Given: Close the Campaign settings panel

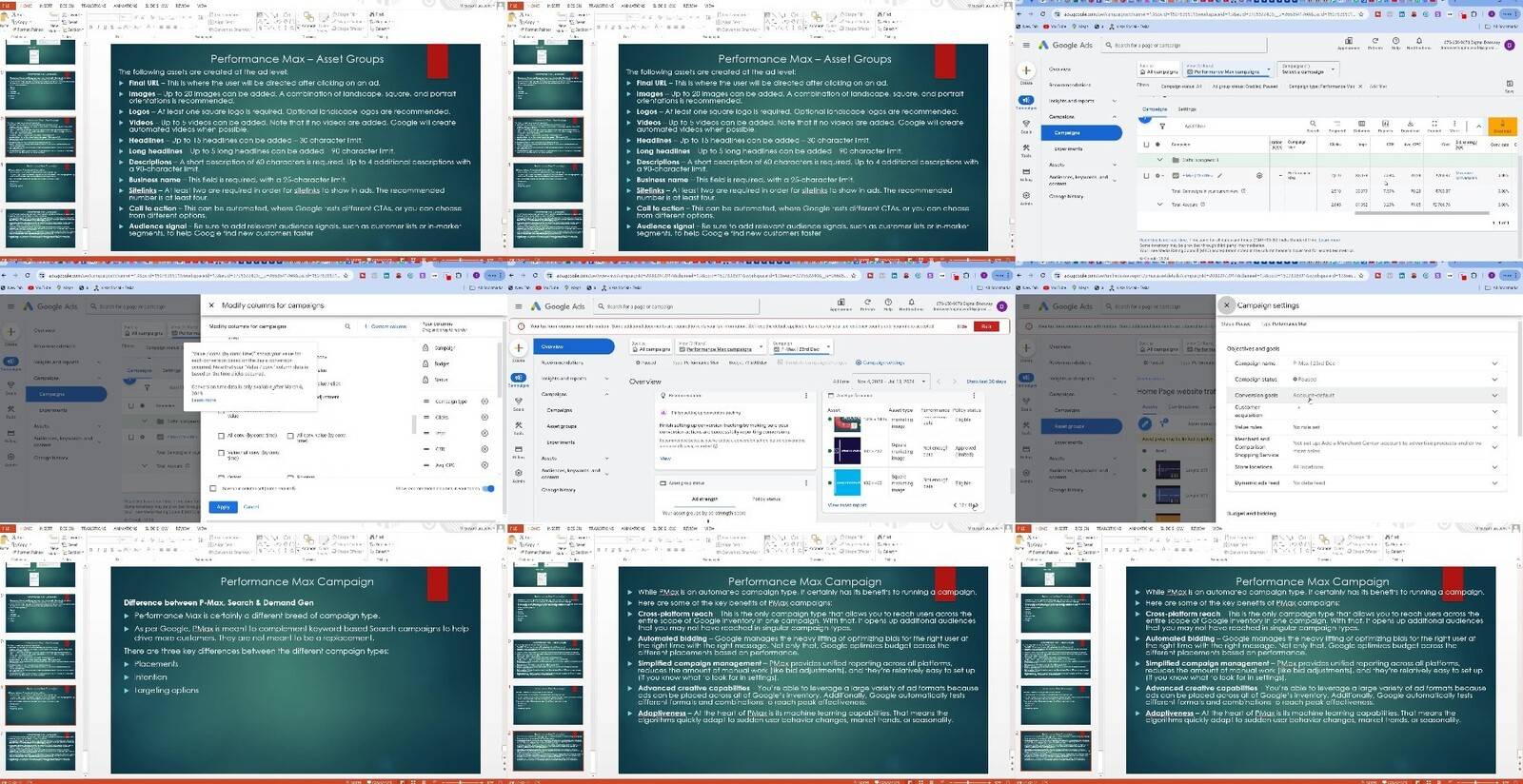Looking at the screenshot, I should (x=1227, y=305).
